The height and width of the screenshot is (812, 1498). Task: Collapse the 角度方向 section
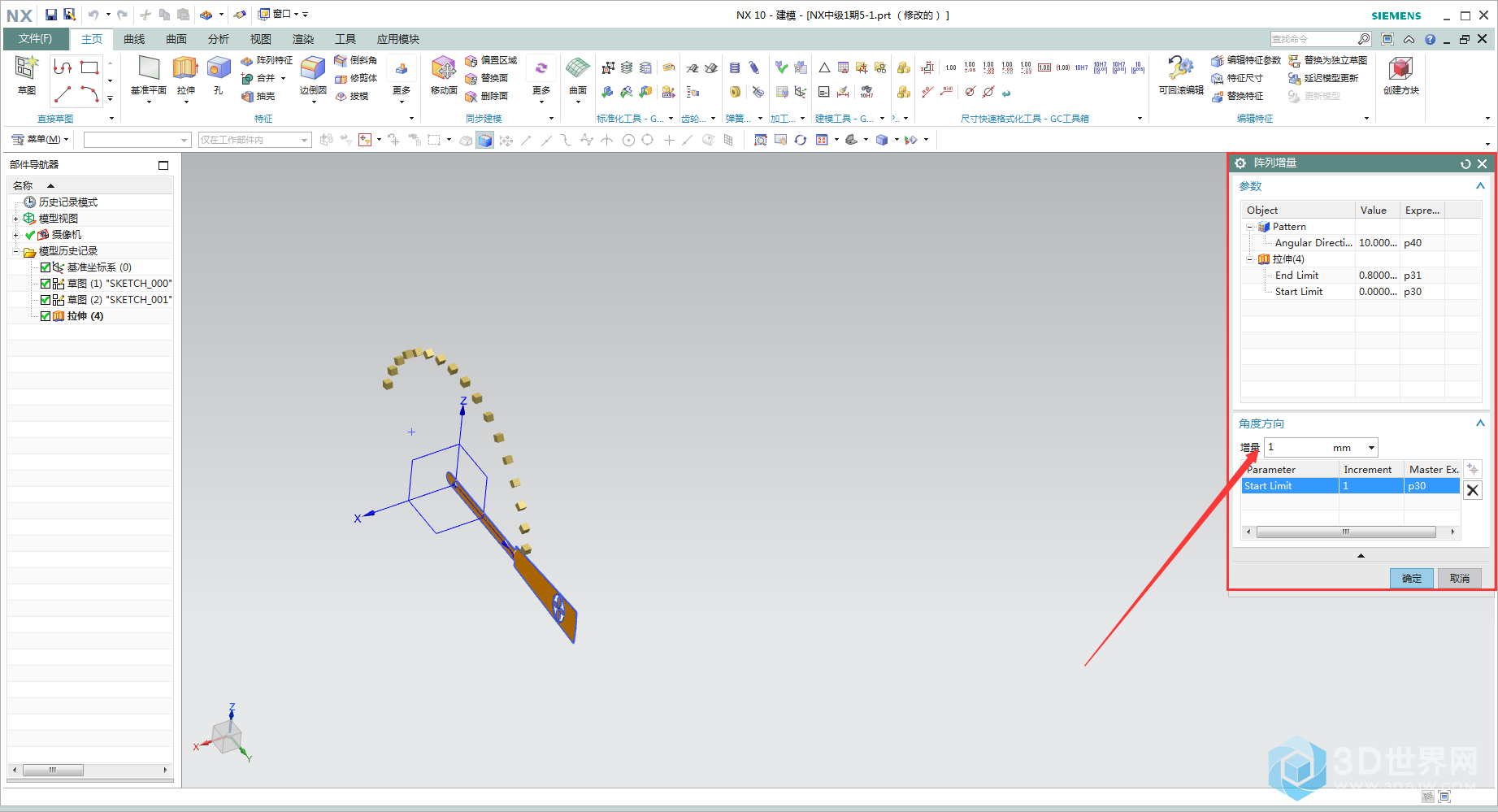[x=1480, y=423]
